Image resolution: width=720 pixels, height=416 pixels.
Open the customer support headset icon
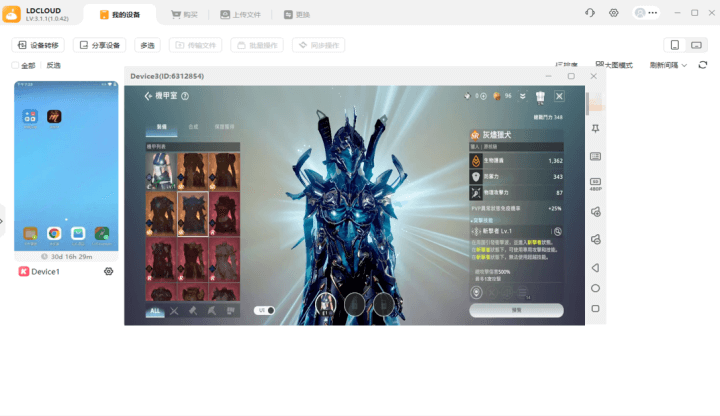tap(590, 13)
